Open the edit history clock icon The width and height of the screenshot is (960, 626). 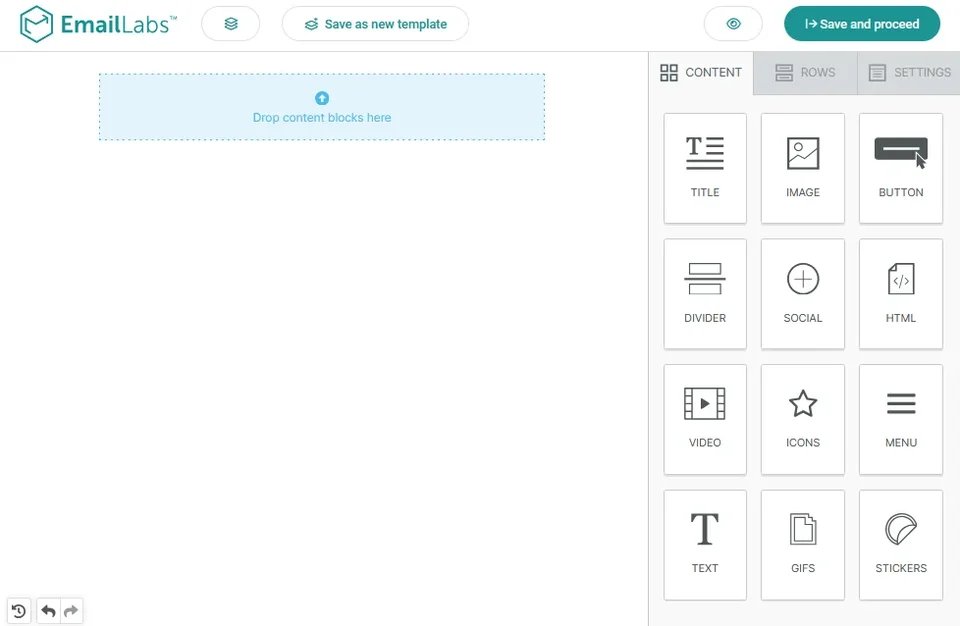click(19, 611)
